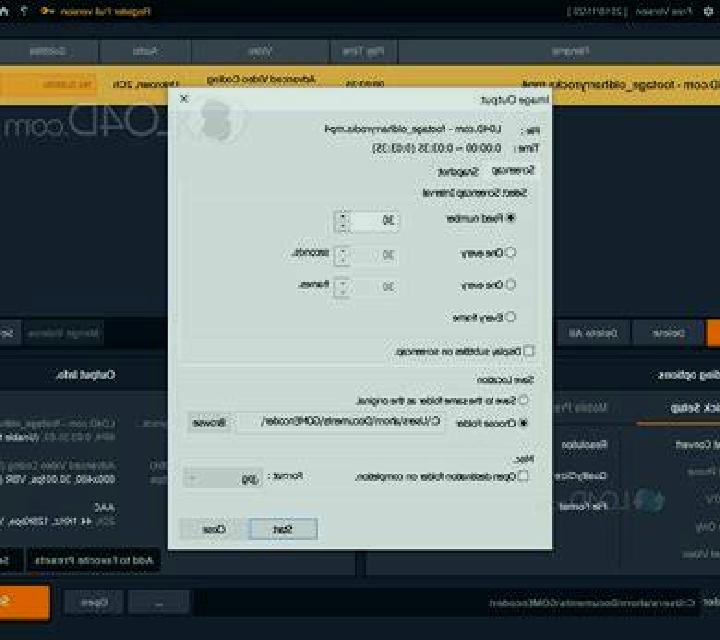
Task: Select Save to same folder as original
Action: click(523, 400)
